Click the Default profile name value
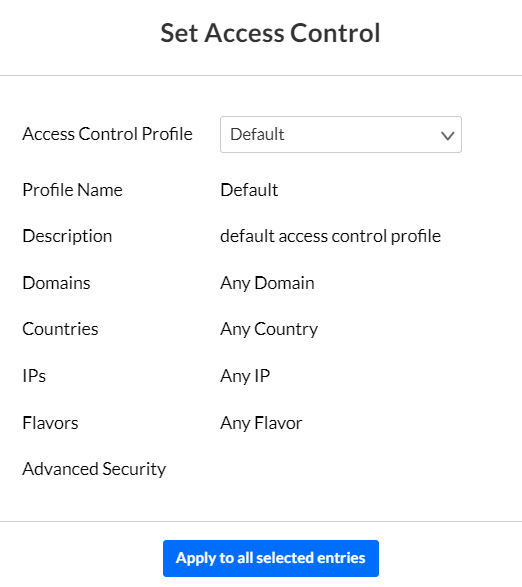This screenshot has height=587, width=522. [249, 190]
